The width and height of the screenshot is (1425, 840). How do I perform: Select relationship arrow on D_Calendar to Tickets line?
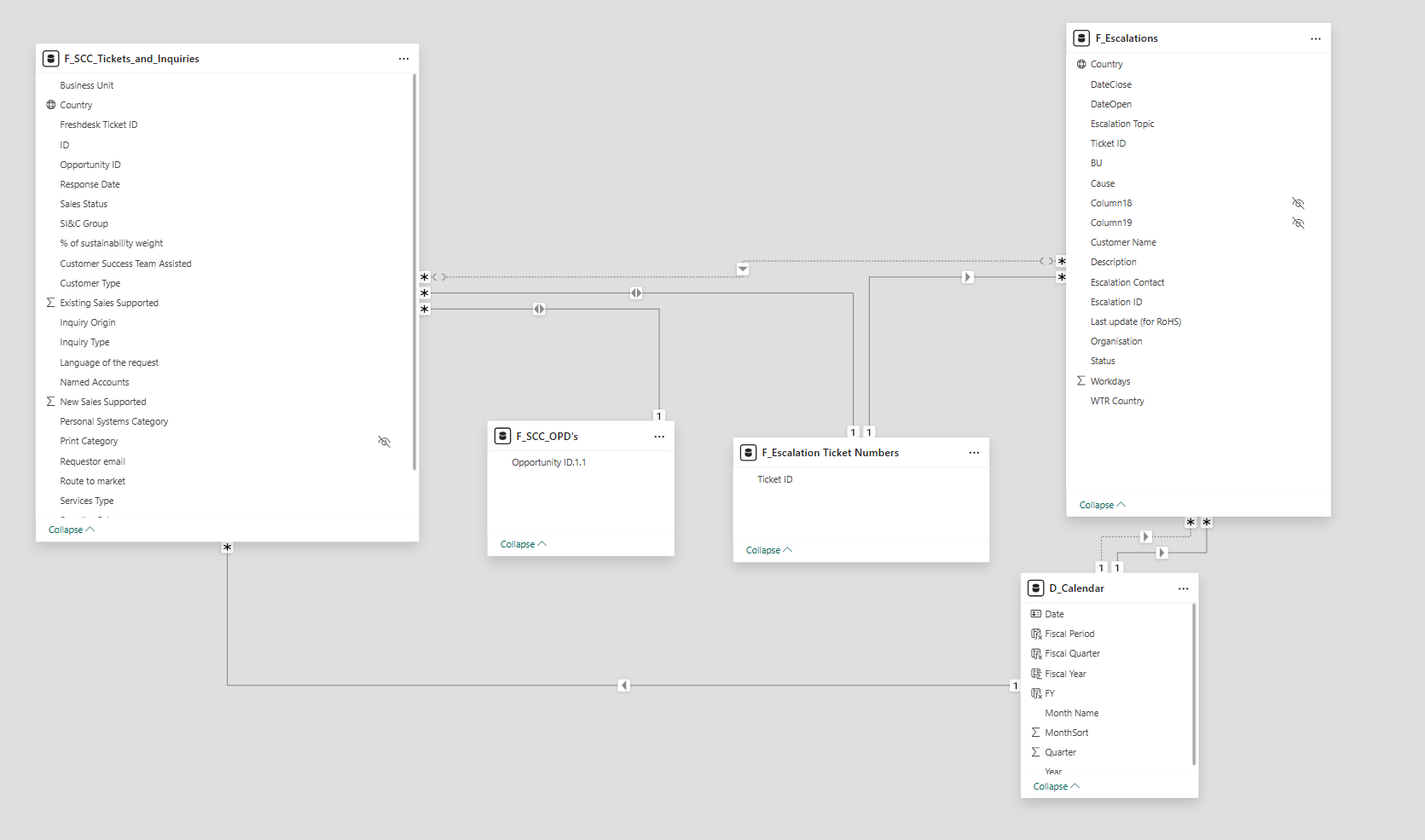(x=624, y=686)
